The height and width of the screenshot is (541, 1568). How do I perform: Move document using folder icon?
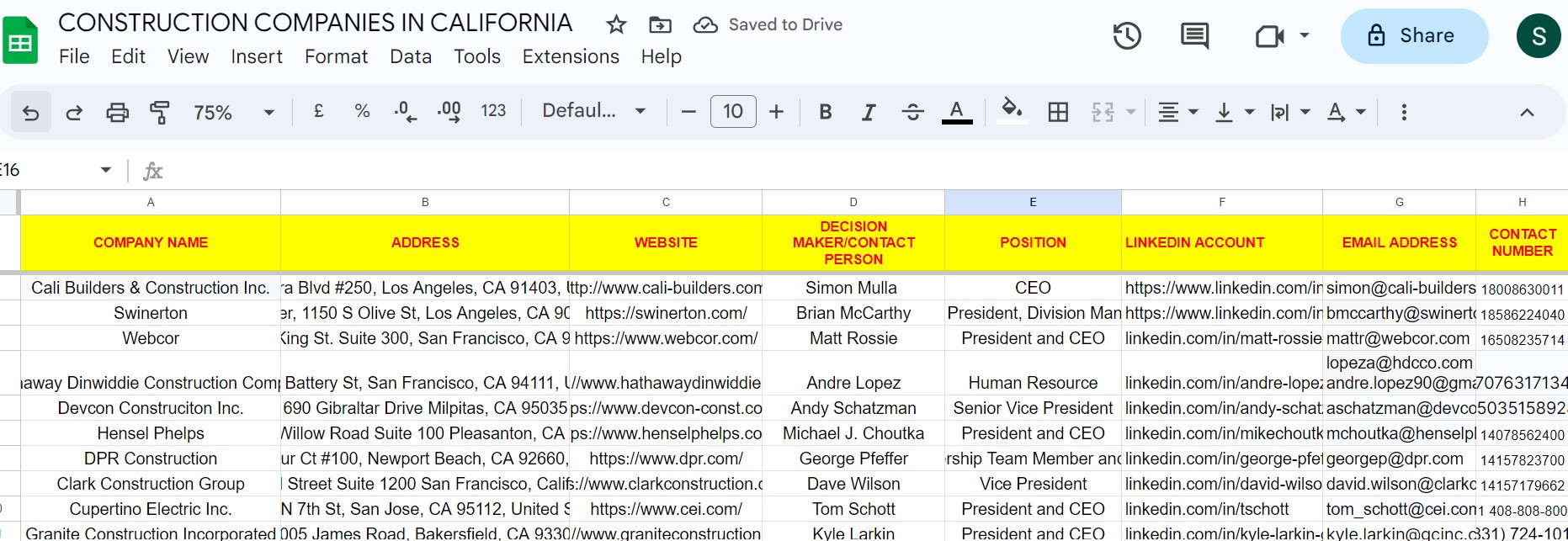coord(660,24)
